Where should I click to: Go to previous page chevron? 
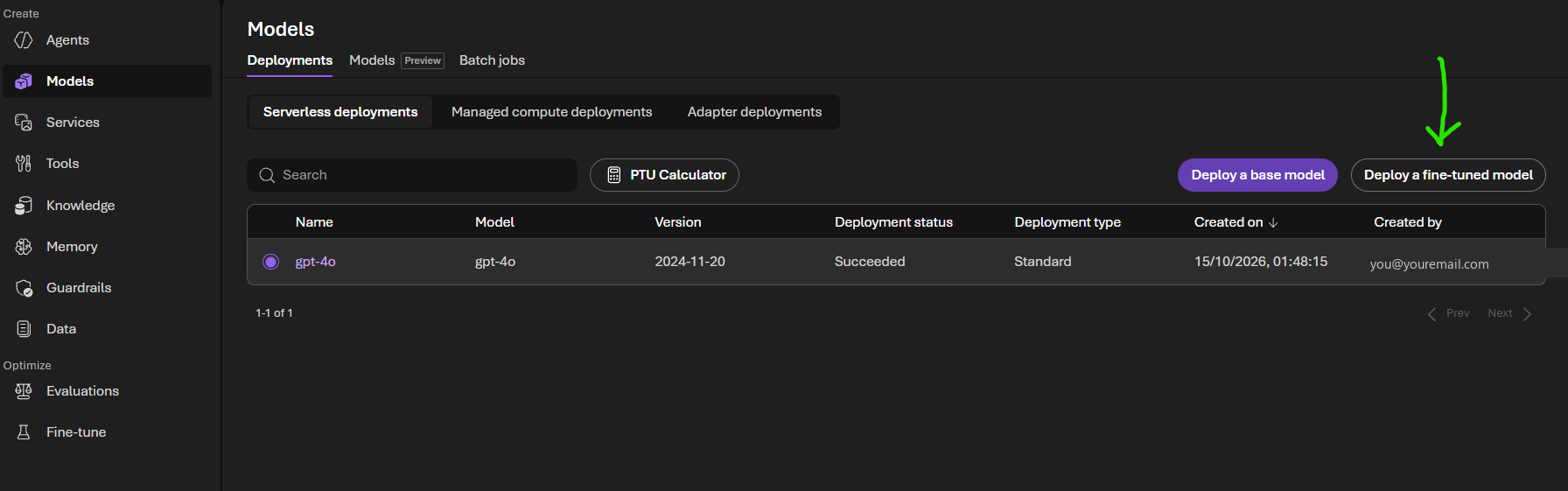pyautogui.click(x=1431, y=314)
